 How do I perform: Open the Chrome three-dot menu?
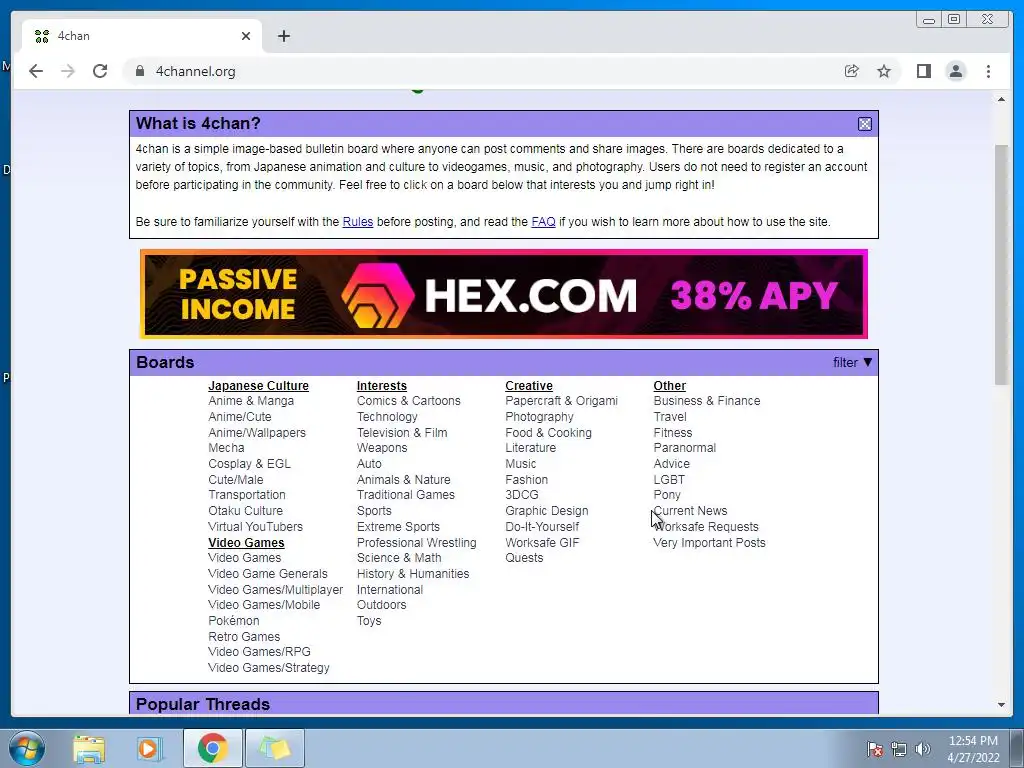(988, 71)
